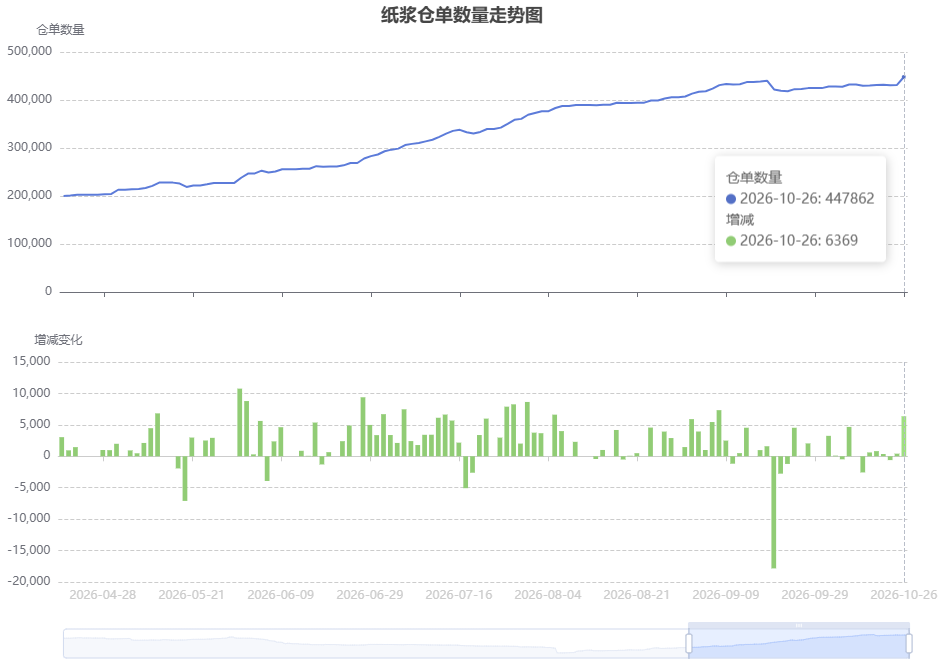The height and width of the screenshot is (660, 941).
Task: Click the largest negative bar near -18,000
Action: [774, 512]
